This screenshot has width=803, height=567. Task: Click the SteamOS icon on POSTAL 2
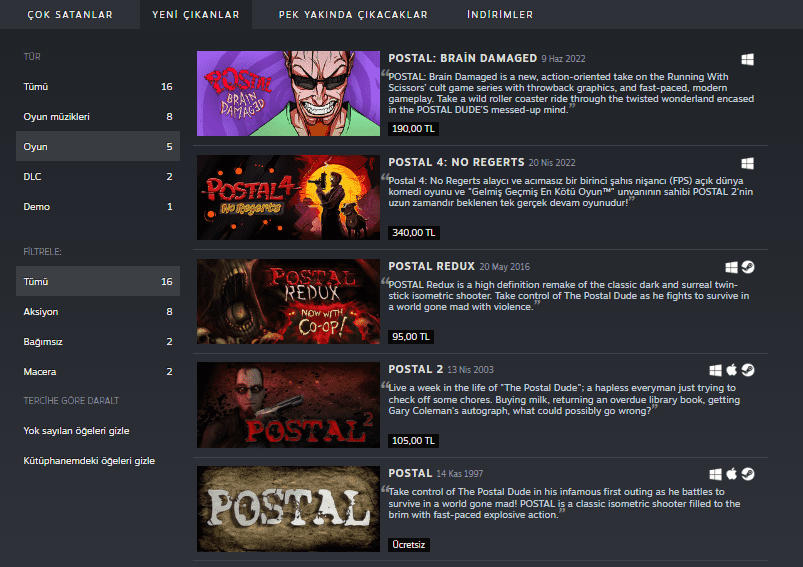pos(748,370)
